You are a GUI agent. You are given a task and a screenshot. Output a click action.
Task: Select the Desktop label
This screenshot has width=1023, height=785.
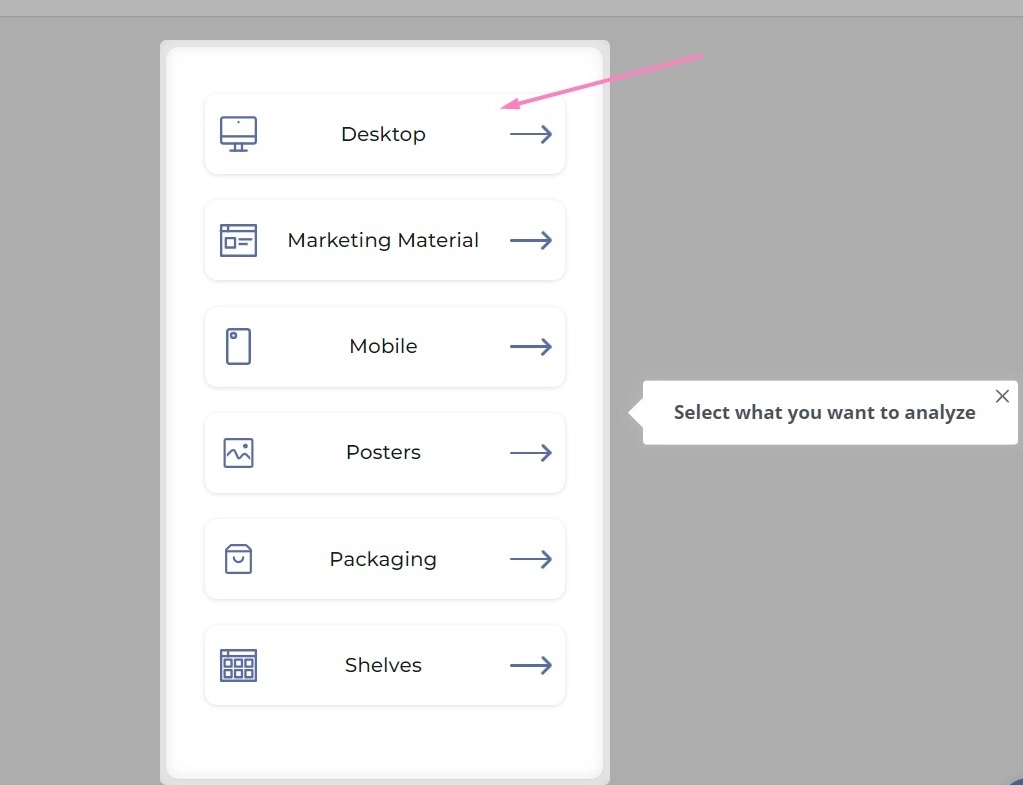click(384, 134)
